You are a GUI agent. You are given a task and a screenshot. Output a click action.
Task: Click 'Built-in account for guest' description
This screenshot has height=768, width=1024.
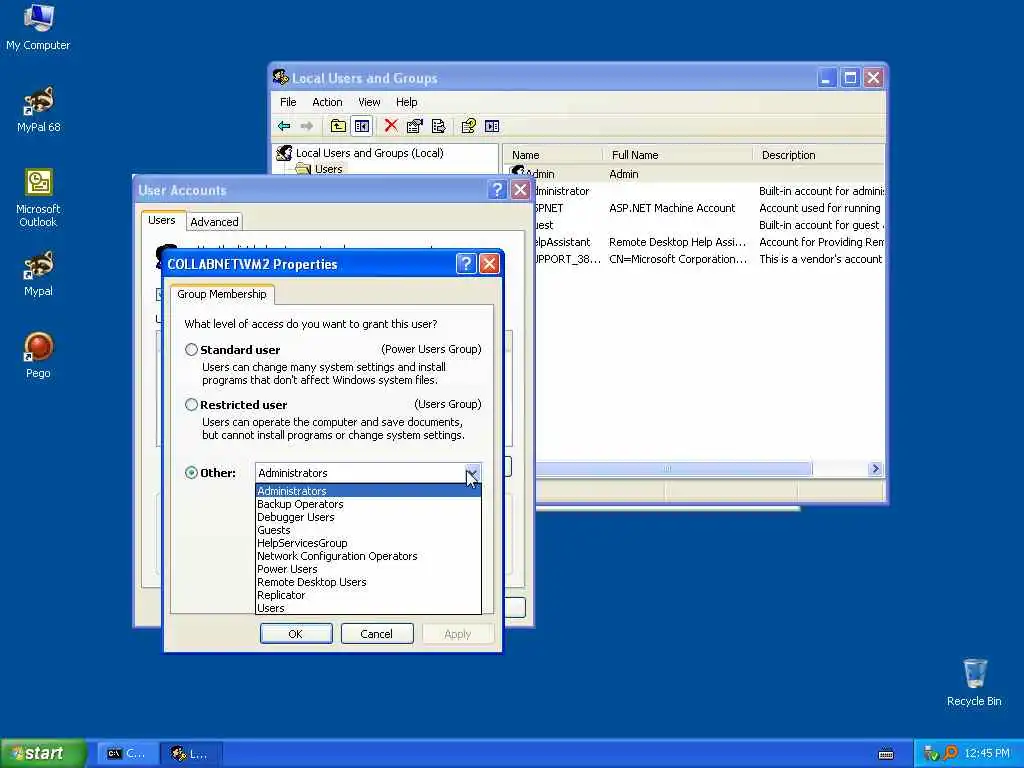822,225
